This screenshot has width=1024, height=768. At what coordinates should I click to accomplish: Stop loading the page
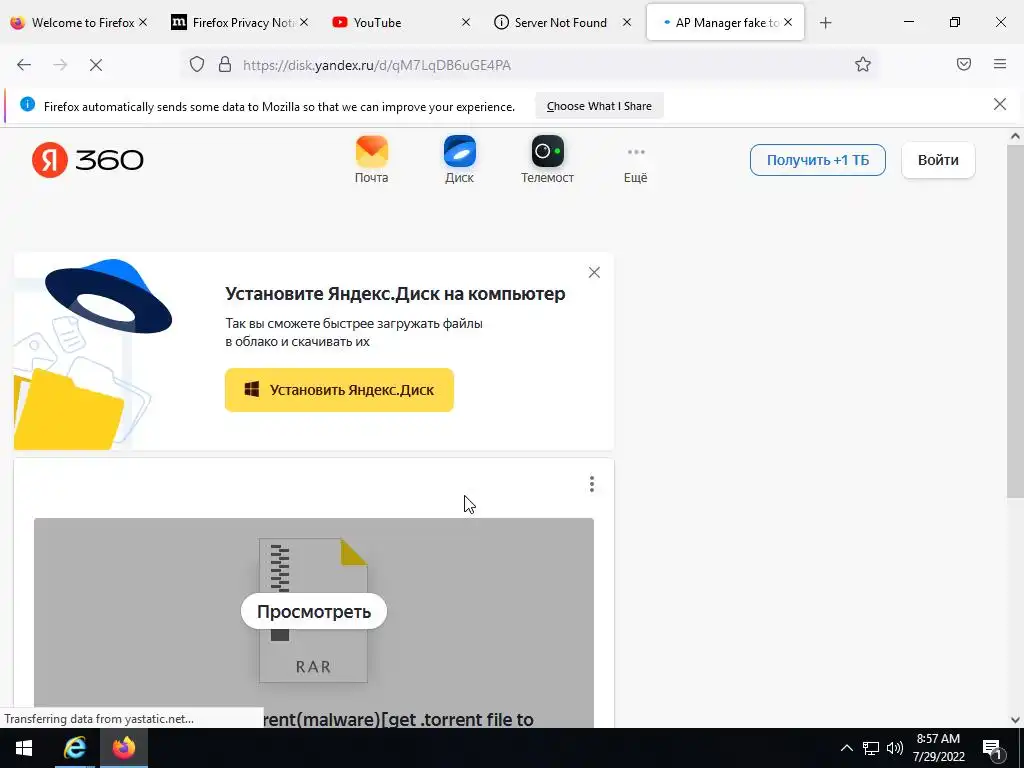point(95,65)
